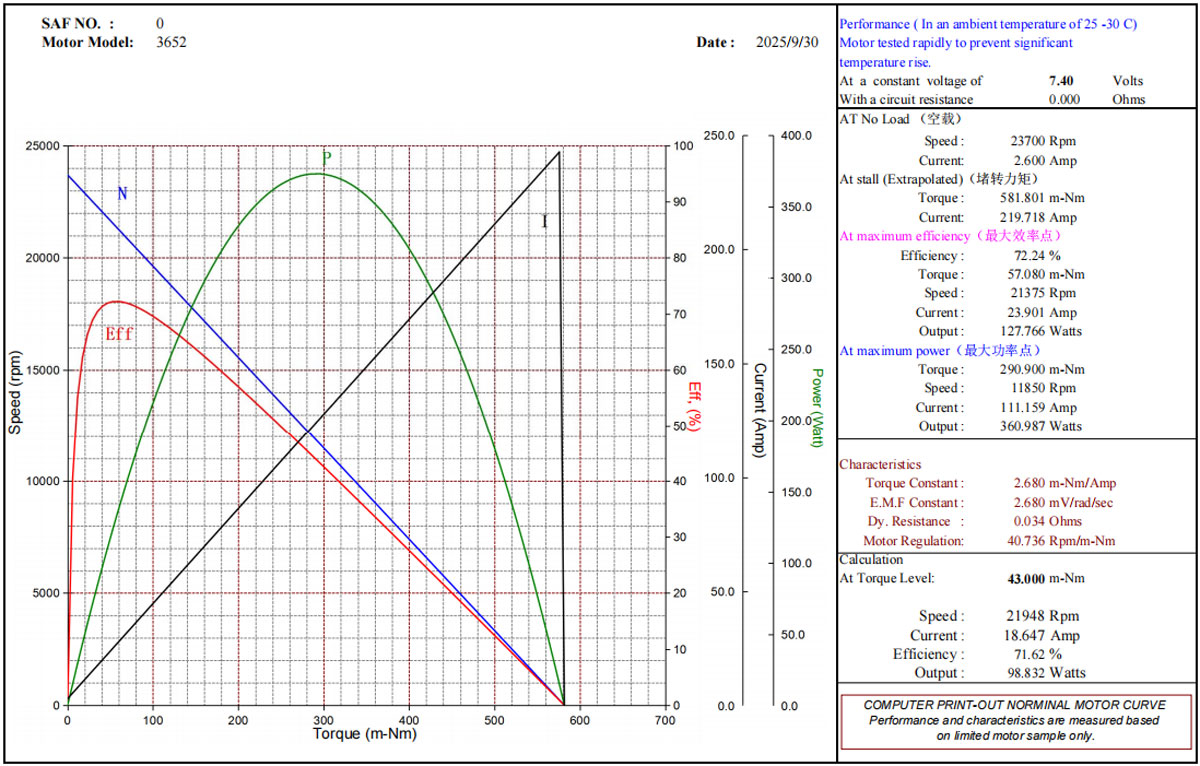Click the red Eff efficiency curve label
Viewport: 1200px width, 766px height.
119,334
